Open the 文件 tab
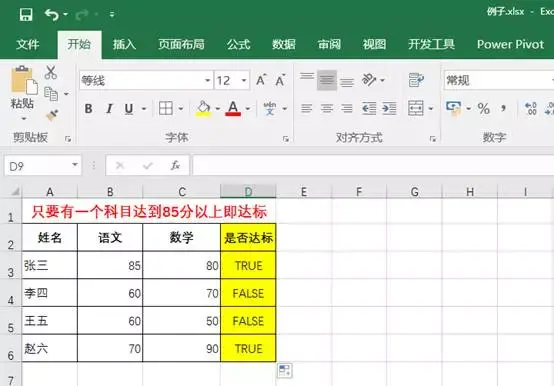The image size is (554, 386). pos(28,44)
